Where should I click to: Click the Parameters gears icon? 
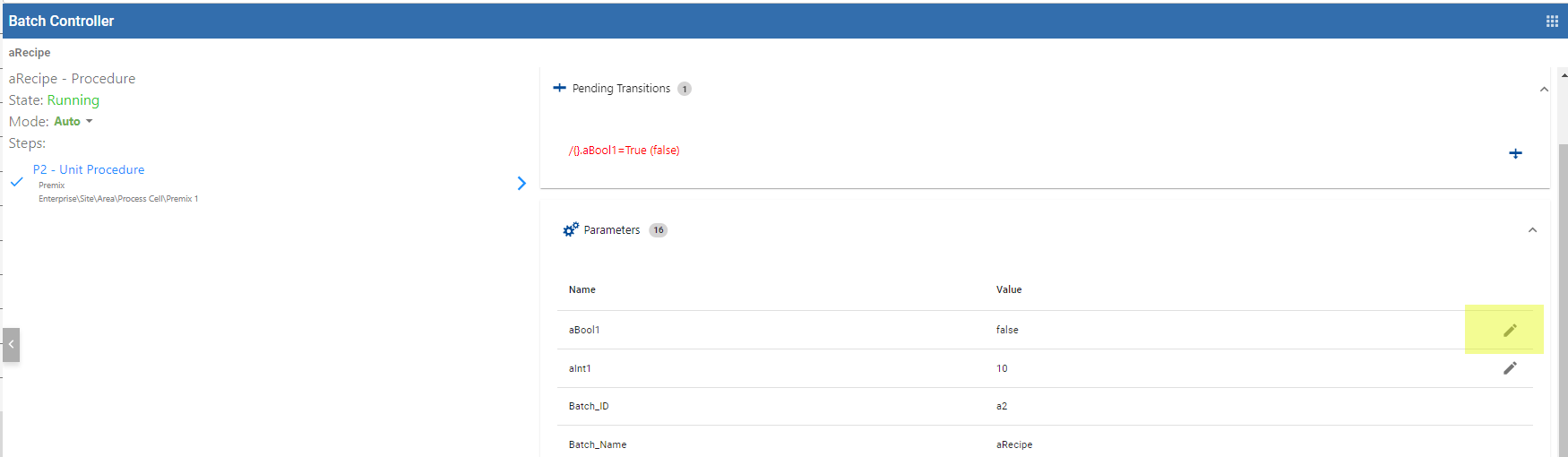pyautogui.click(x=571, y=230)
